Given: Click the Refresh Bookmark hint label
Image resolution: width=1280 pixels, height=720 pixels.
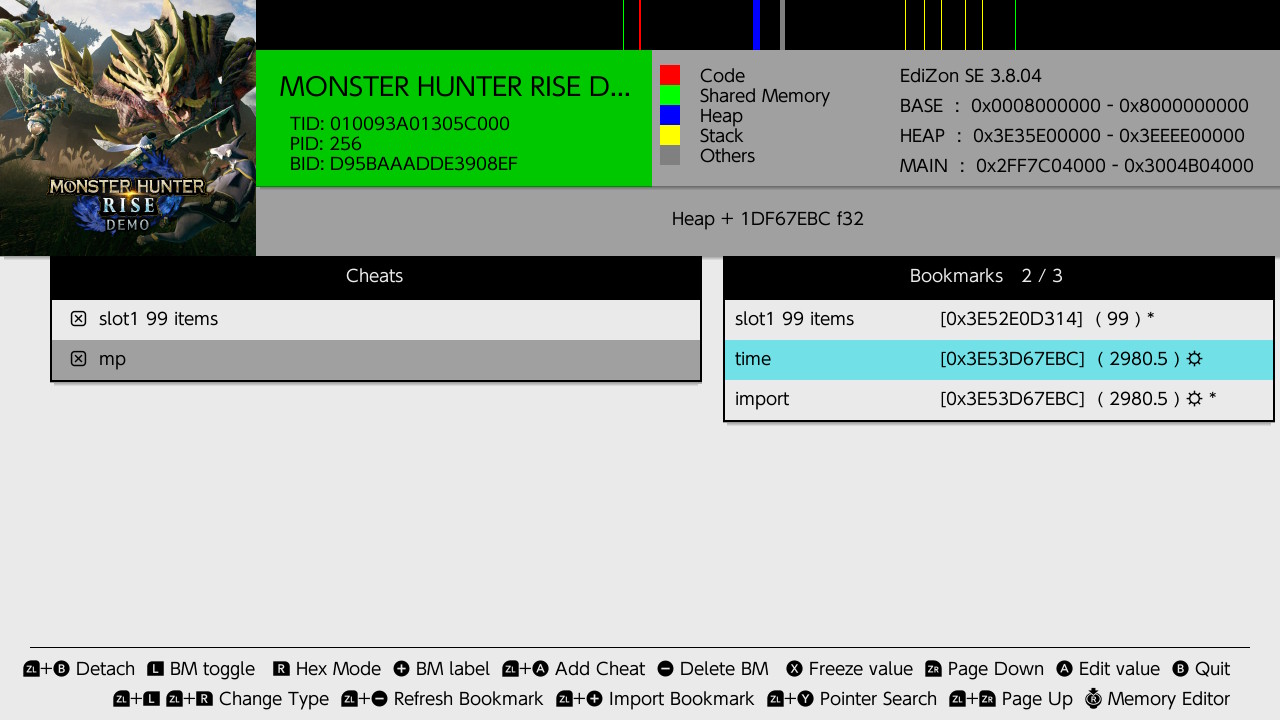Looking at the screenshot, I should (469, 699).
